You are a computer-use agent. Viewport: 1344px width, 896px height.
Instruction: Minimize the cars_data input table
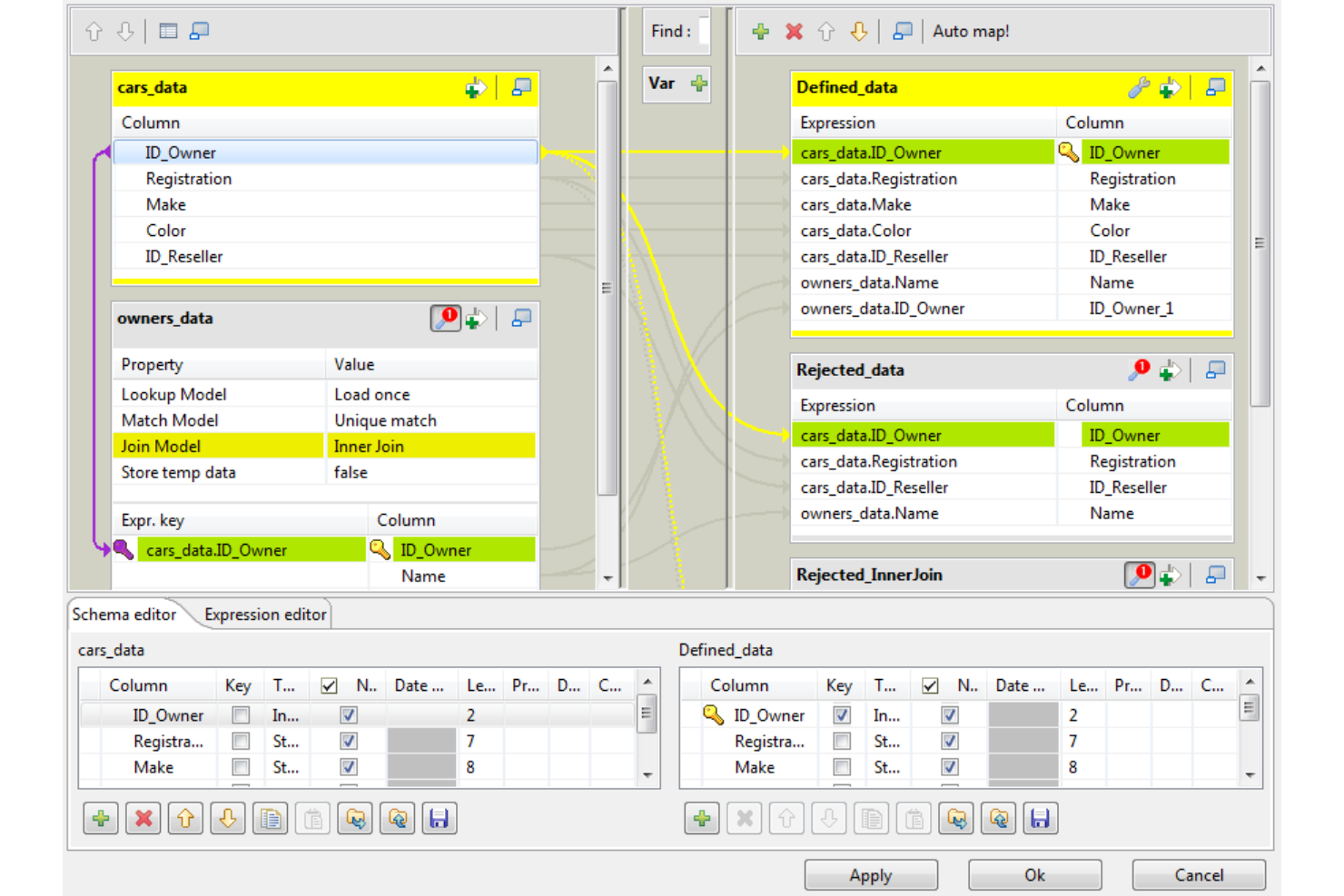[521, 87]
